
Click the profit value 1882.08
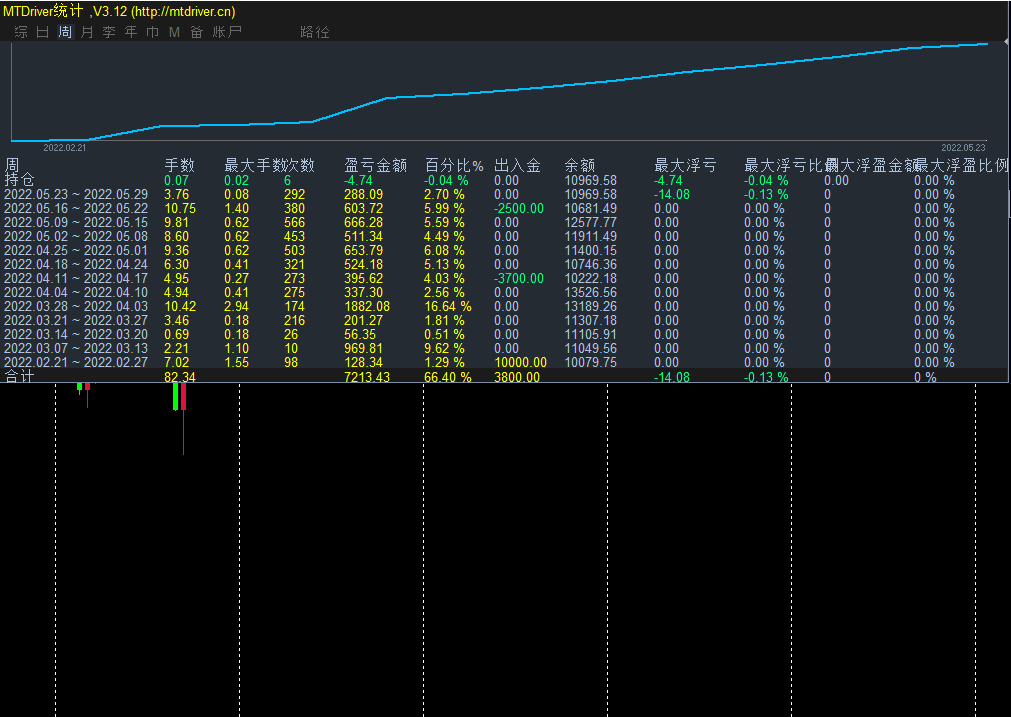(367, 306)
